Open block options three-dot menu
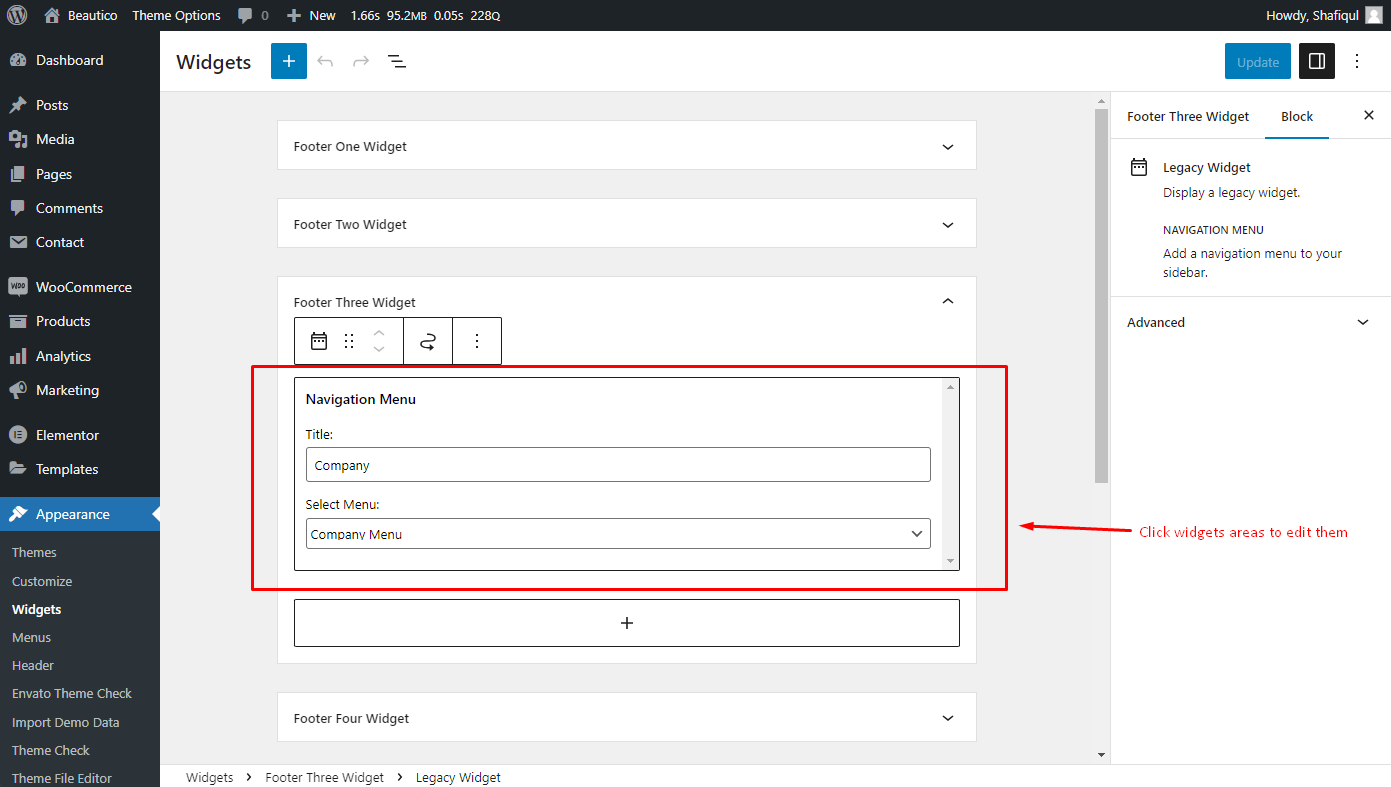Viewport: 1391px width, 787px height. coord(477,341)
